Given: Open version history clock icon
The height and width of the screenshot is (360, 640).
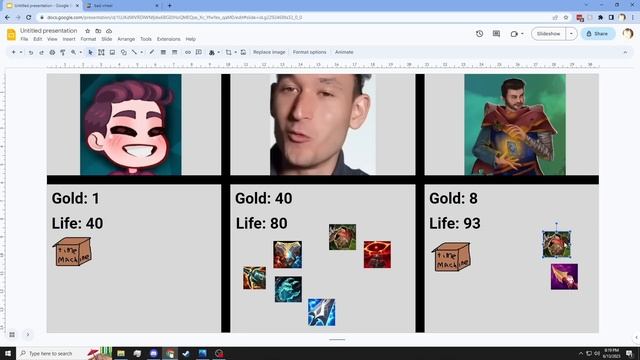Looking at the screenshot, I should pyautogui.click(x=480, y=34).
